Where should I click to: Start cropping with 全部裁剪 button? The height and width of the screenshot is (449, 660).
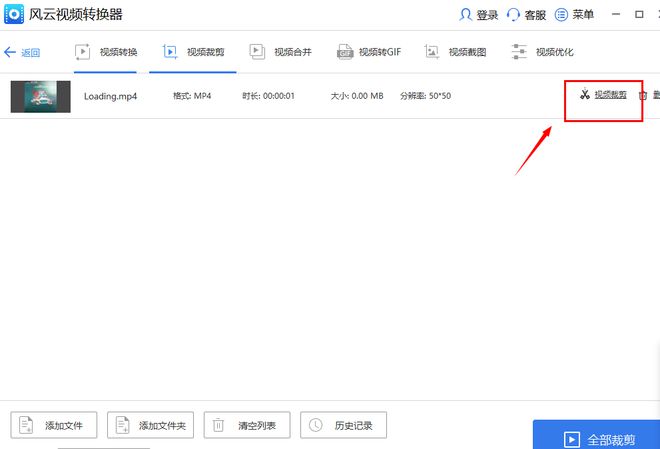pyautogui.click(x=596, y=438)
